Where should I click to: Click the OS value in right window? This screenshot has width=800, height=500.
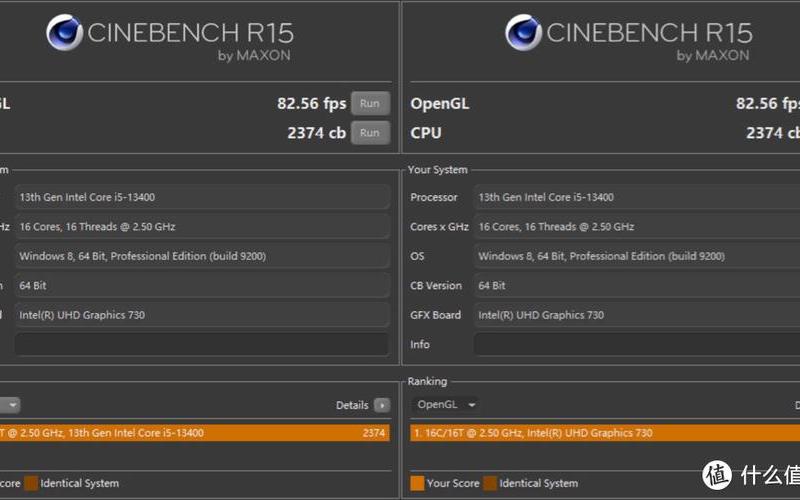pos(637,256)
